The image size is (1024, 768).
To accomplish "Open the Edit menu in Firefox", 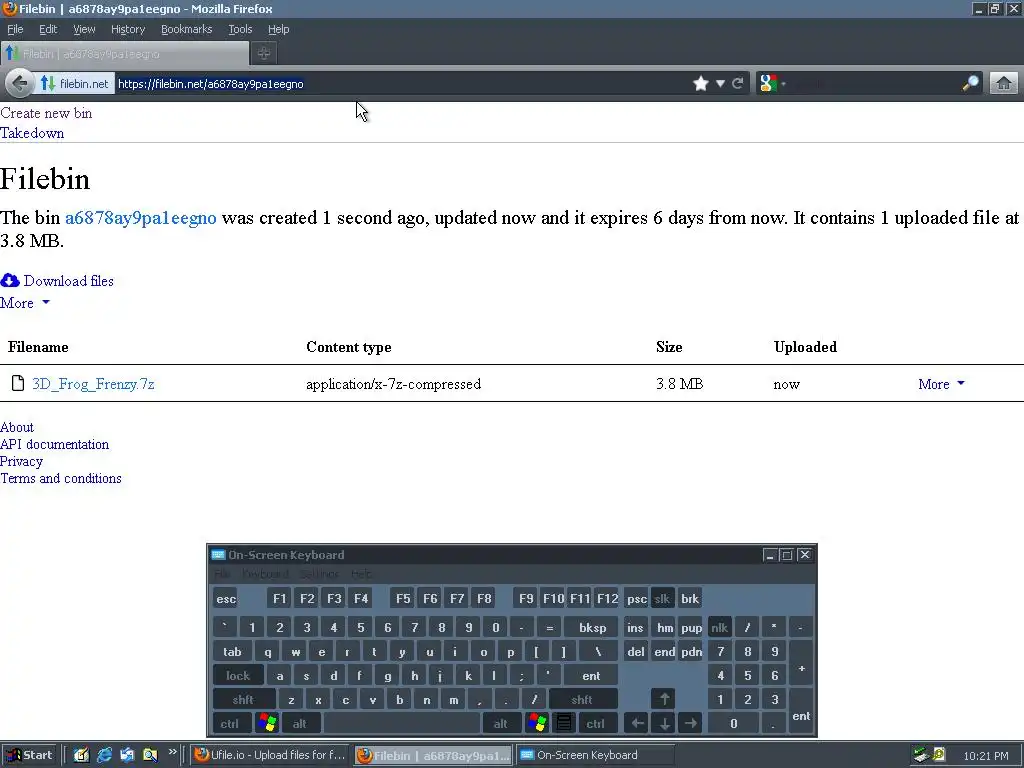I will tap(48, 29).
